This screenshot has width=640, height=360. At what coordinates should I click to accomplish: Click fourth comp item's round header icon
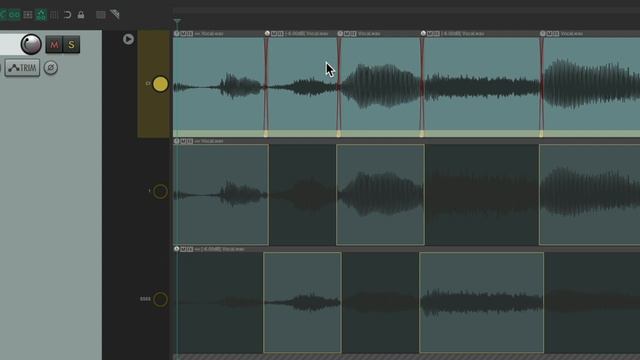coord(423,33)
